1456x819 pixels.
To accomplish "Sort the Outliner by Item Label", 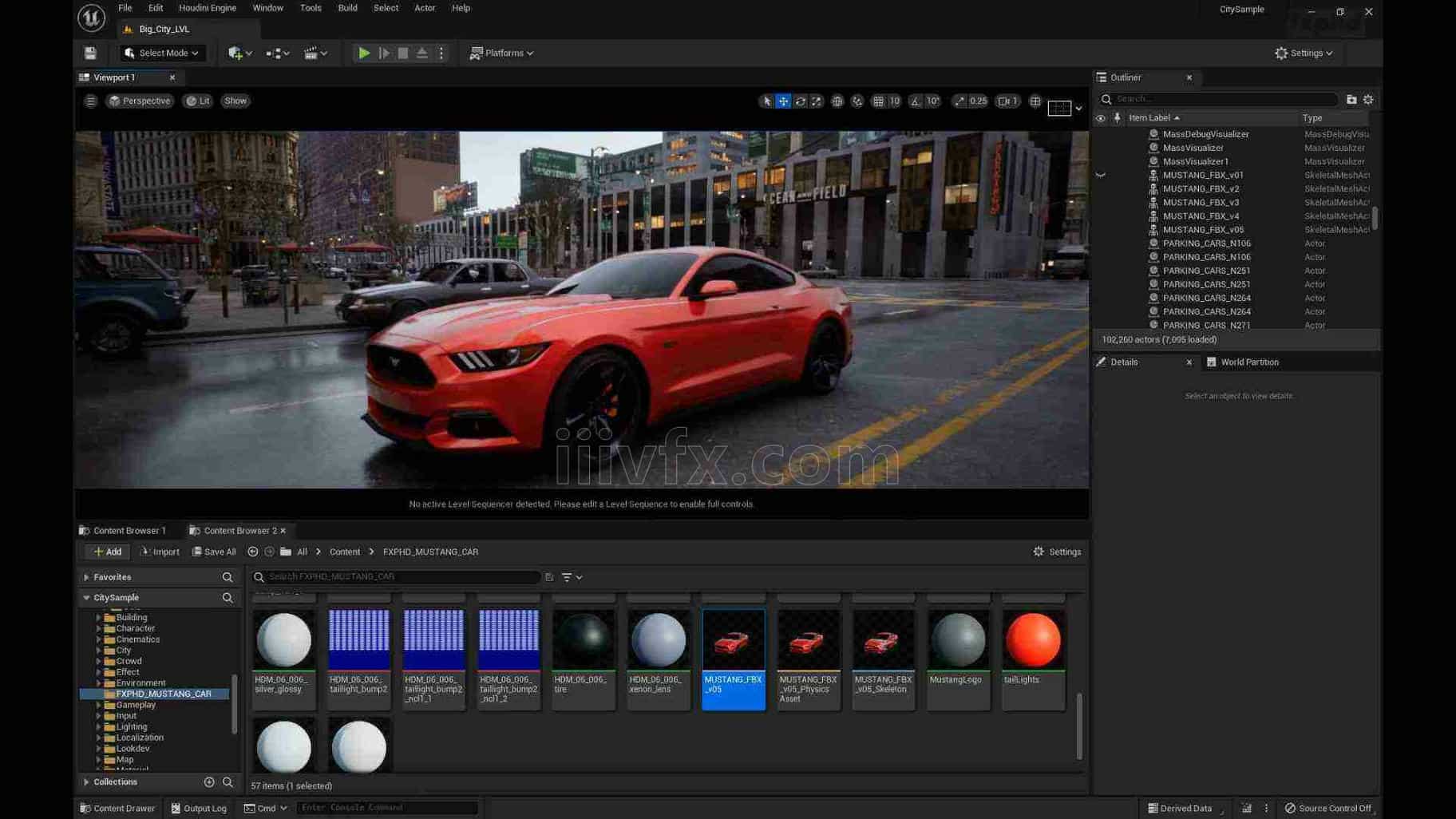I will [x=1154, y=118].
